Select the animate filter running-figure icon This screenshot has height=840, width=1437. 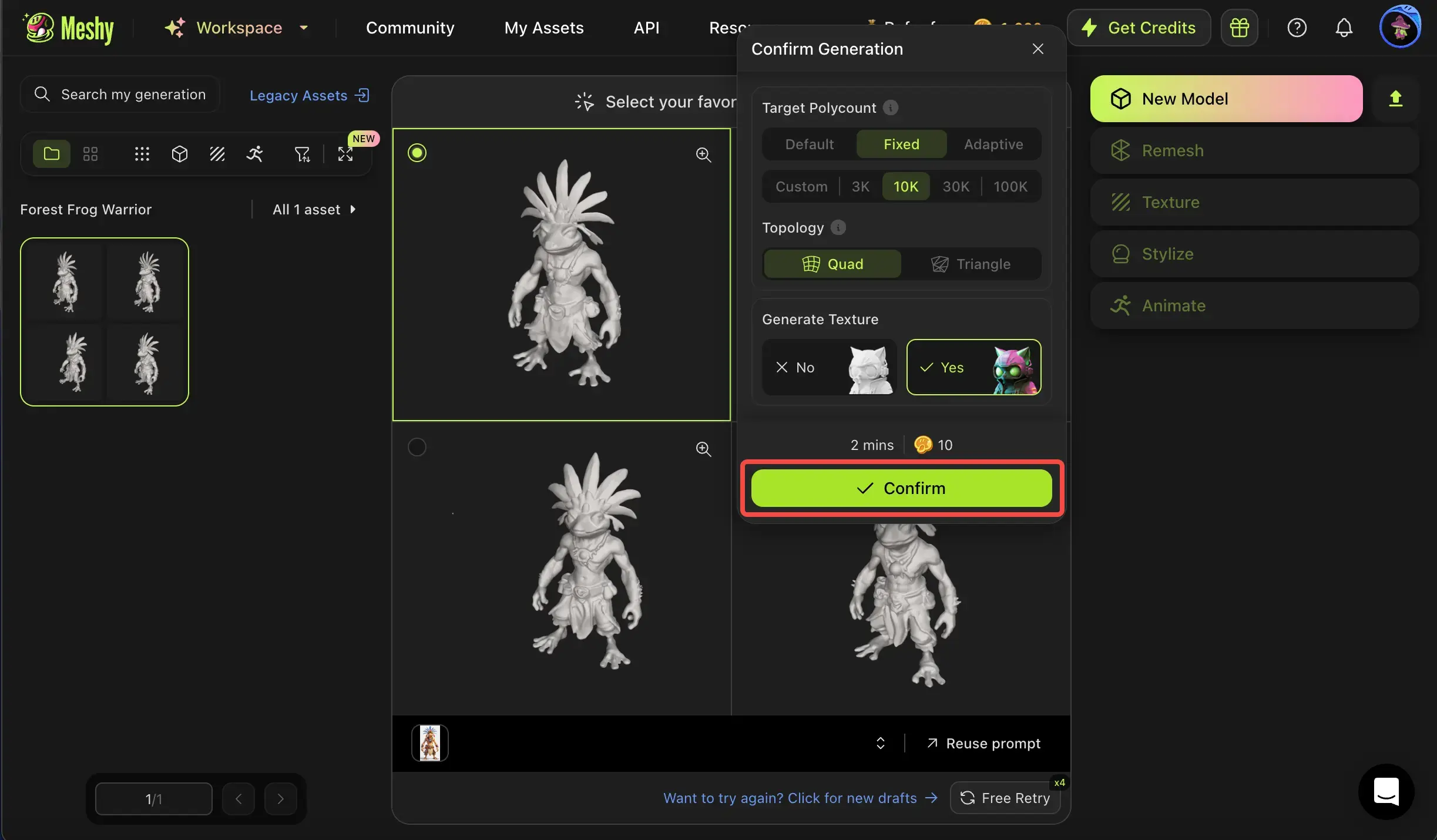coord(255,154)
